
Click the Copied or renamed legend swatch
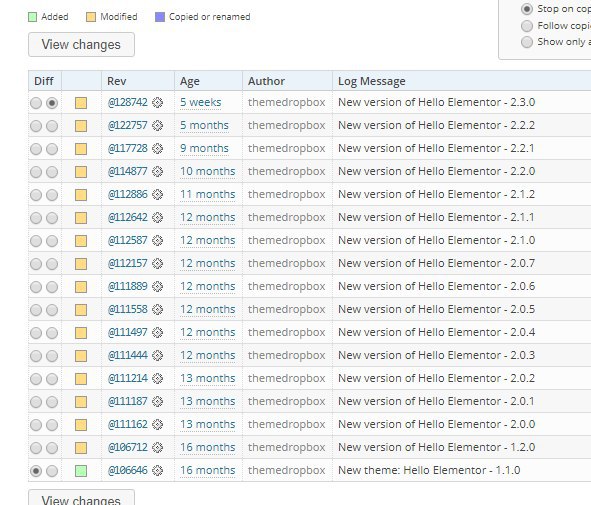160,17
